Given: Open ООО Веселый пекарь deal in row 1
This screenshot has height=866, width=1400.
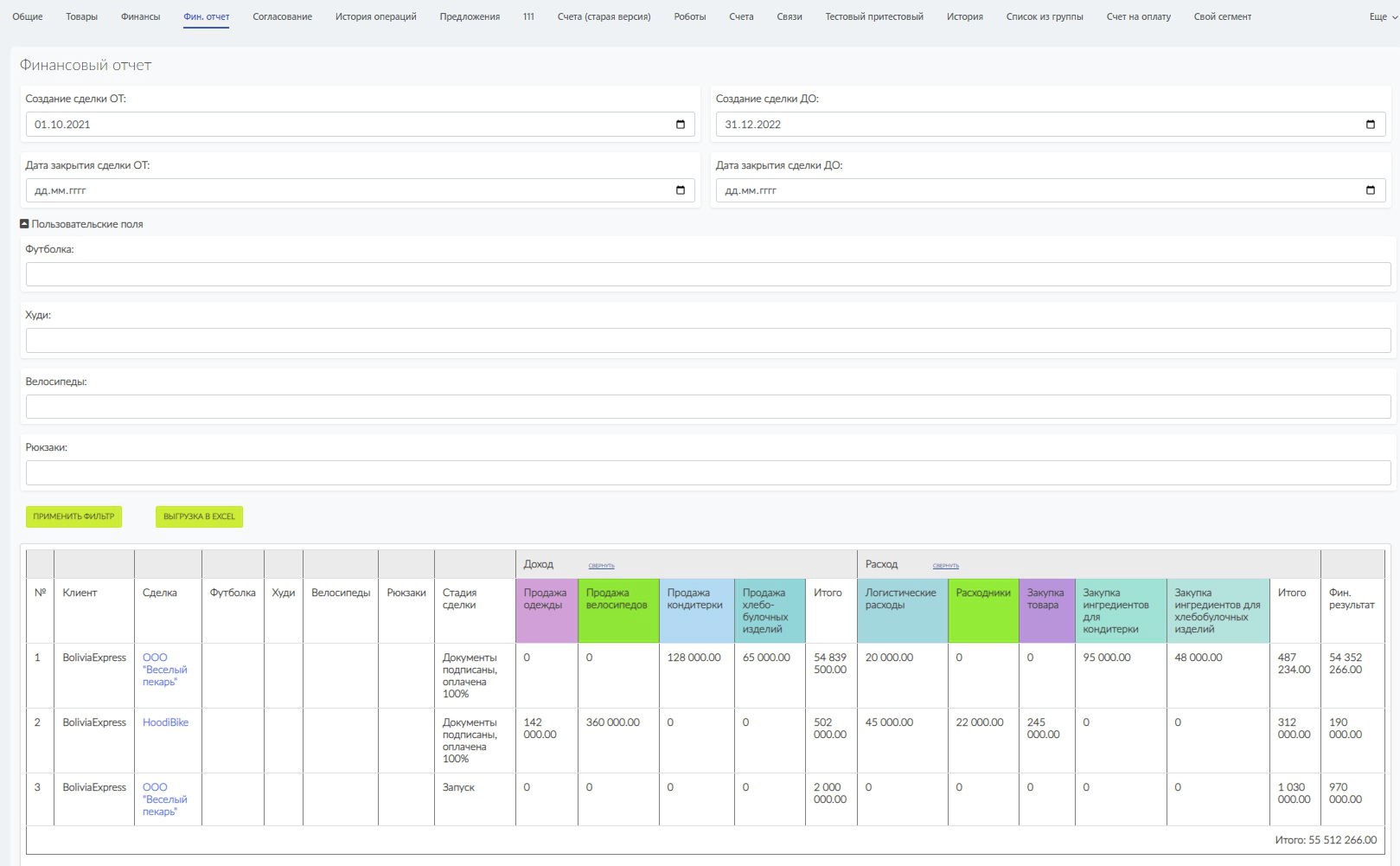Looking at the screenshot, I should 164,670.
